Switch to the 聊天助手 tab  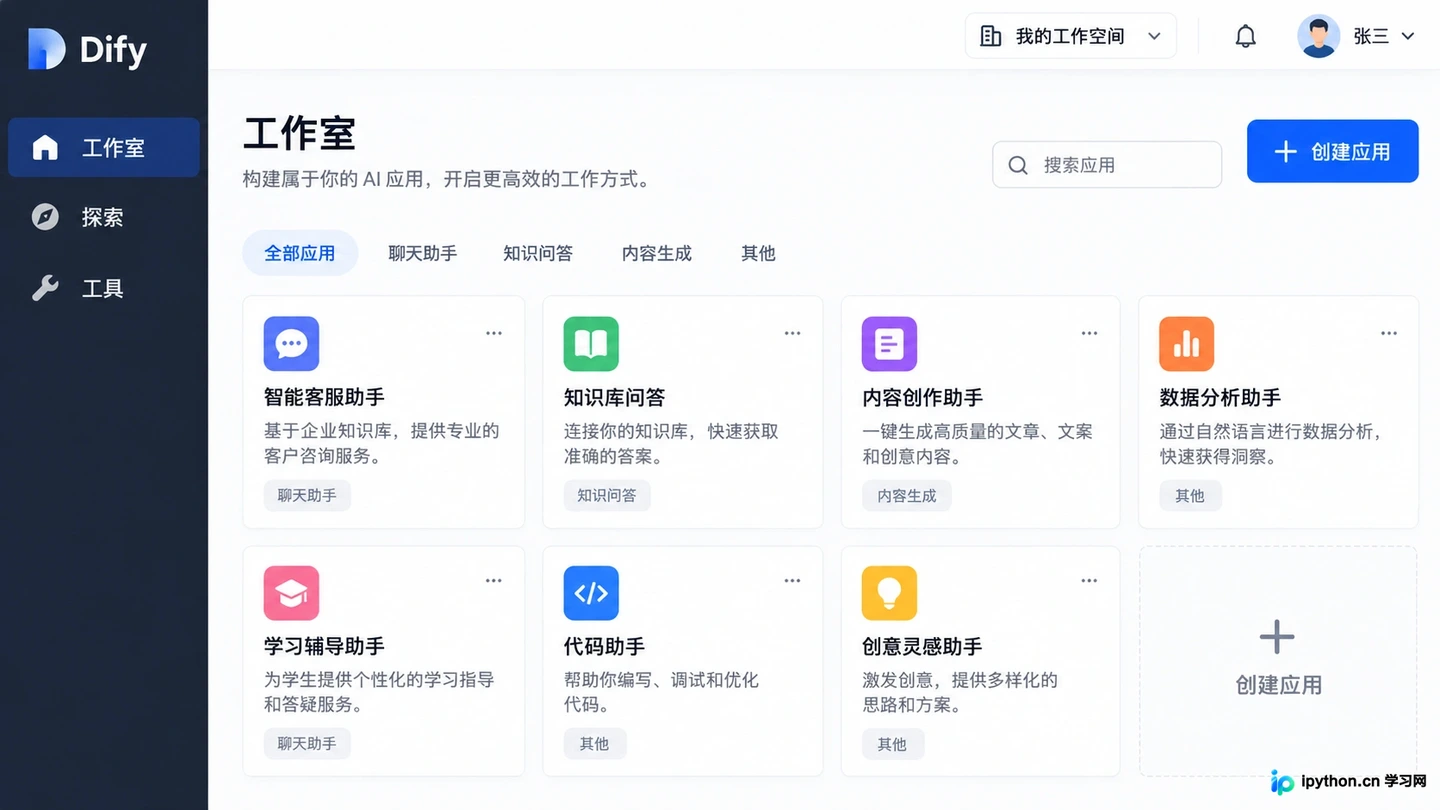click(x=423, y=253)
